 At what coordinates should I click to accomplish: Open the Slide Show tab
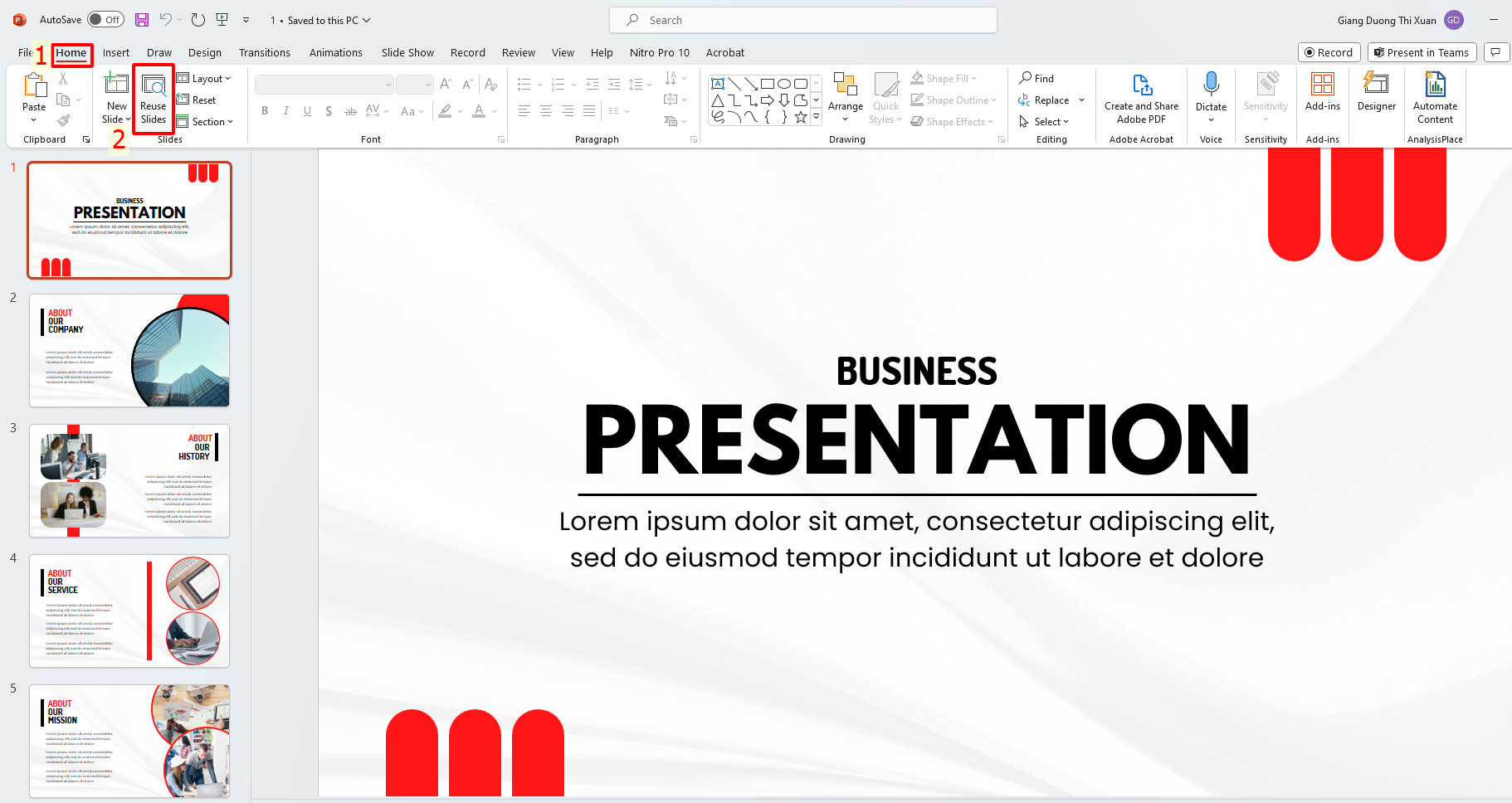tap(407, 52)
